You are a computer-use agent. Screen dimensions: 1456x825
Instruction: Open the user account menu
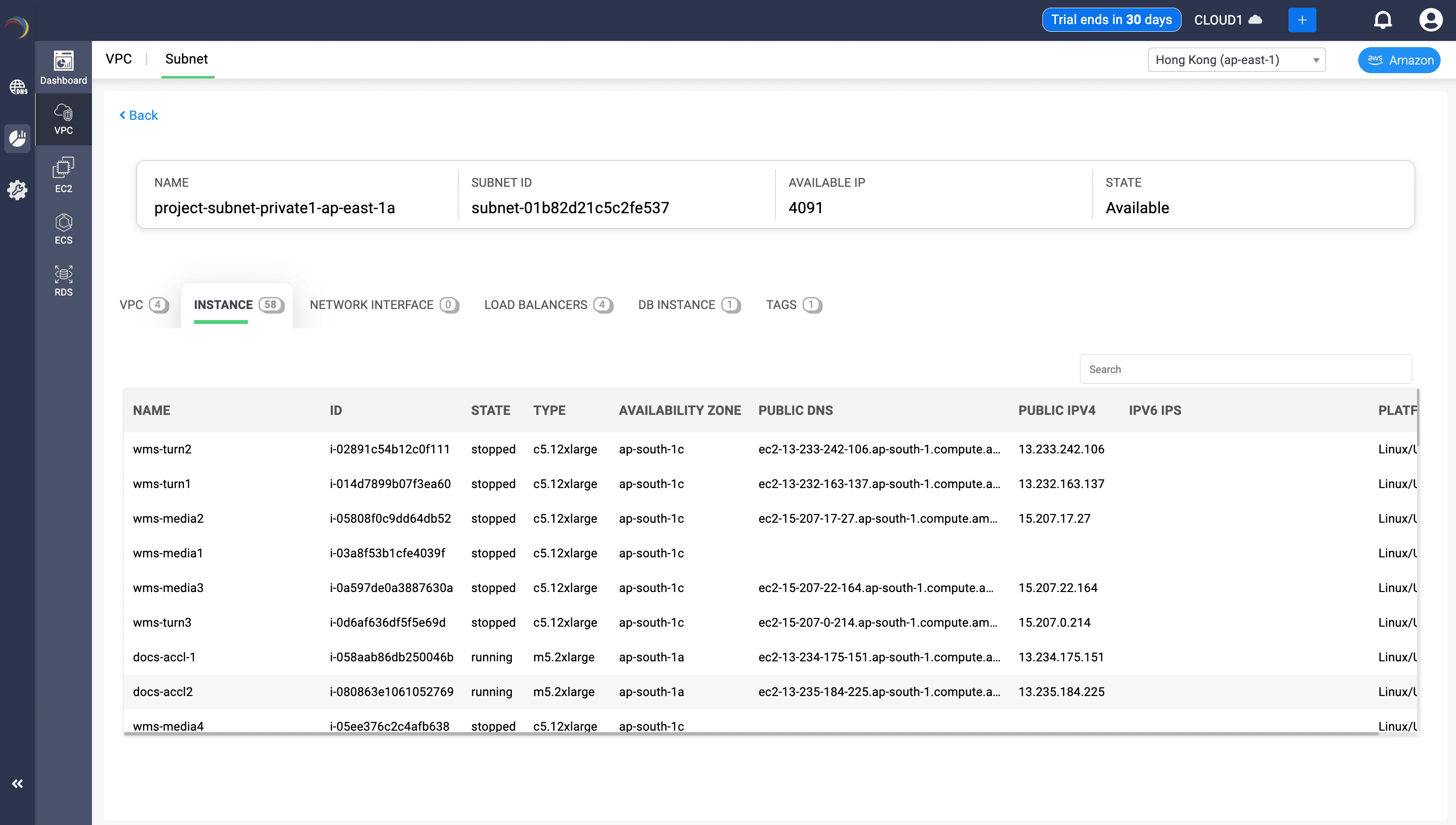click(x=1431, y=19)
